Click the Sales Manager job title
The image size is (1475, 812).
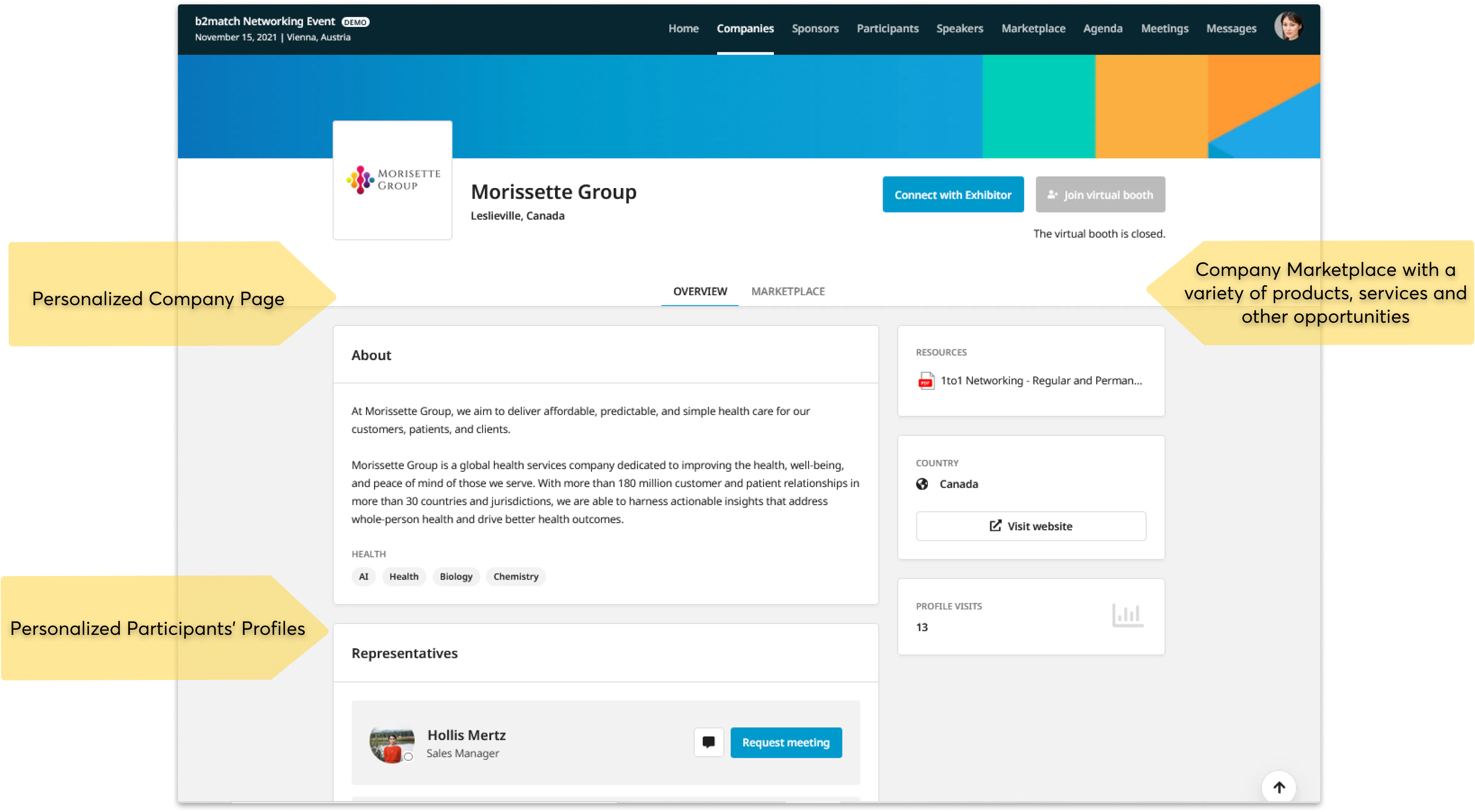pos(462,753)
